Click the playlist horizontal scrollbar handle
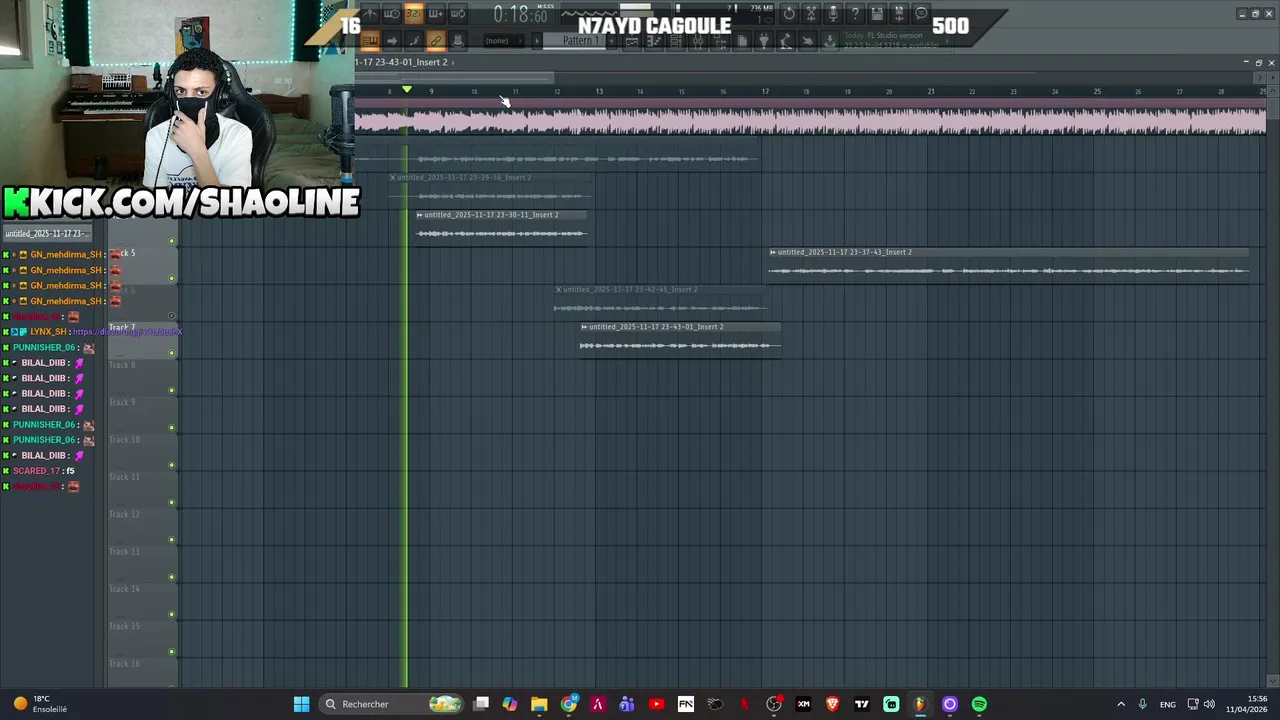Image resolution: width=1280 pixels, height=720 pixels. coord(455,76)
